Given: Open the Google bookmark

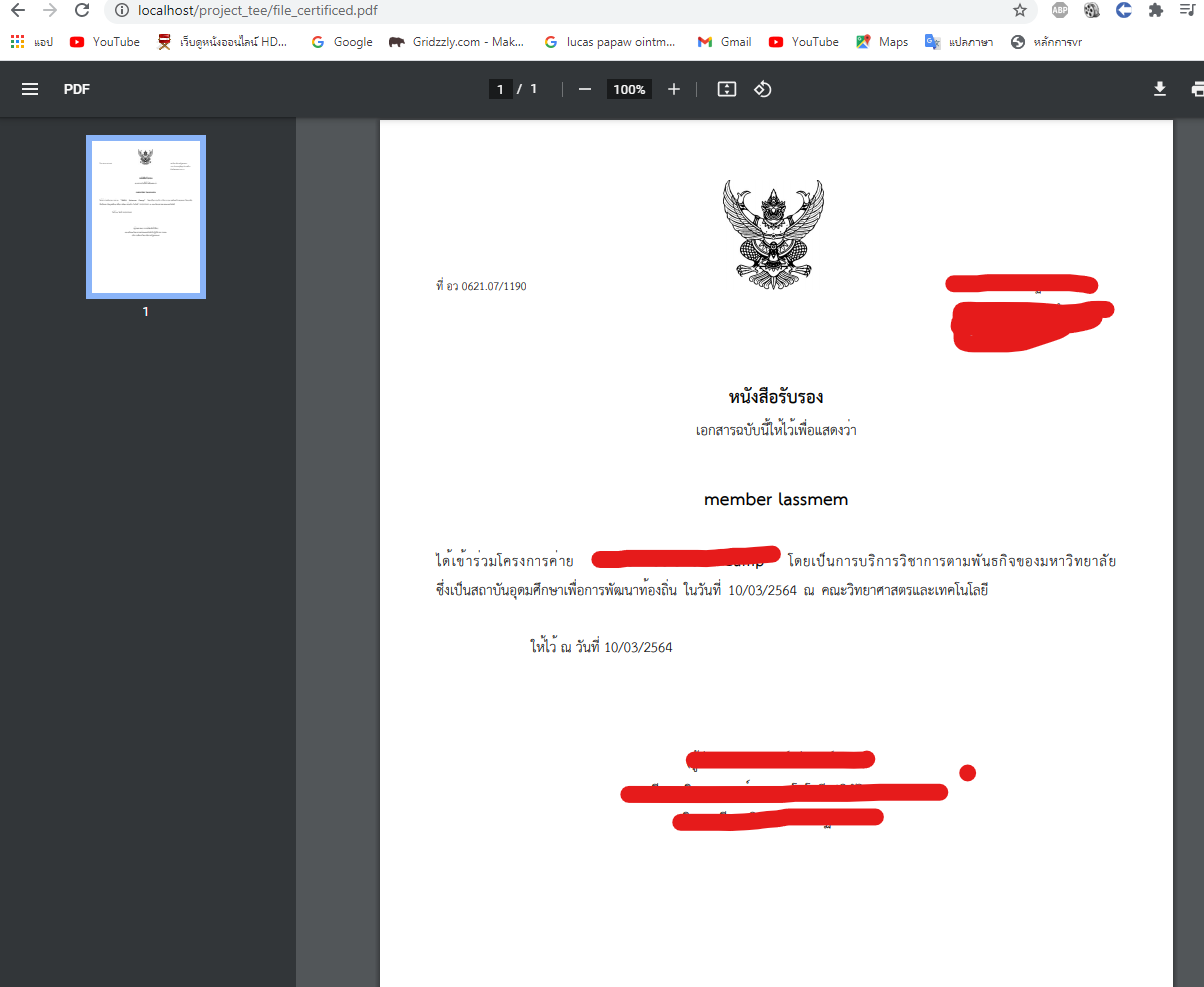Looking at the screenshot, I should [342, 42].
